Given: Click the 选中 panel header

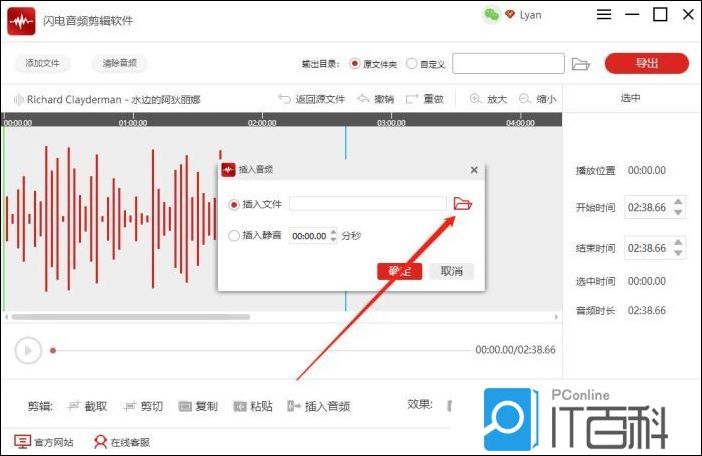Looking at the screenshot, I should tap(630, 98).
